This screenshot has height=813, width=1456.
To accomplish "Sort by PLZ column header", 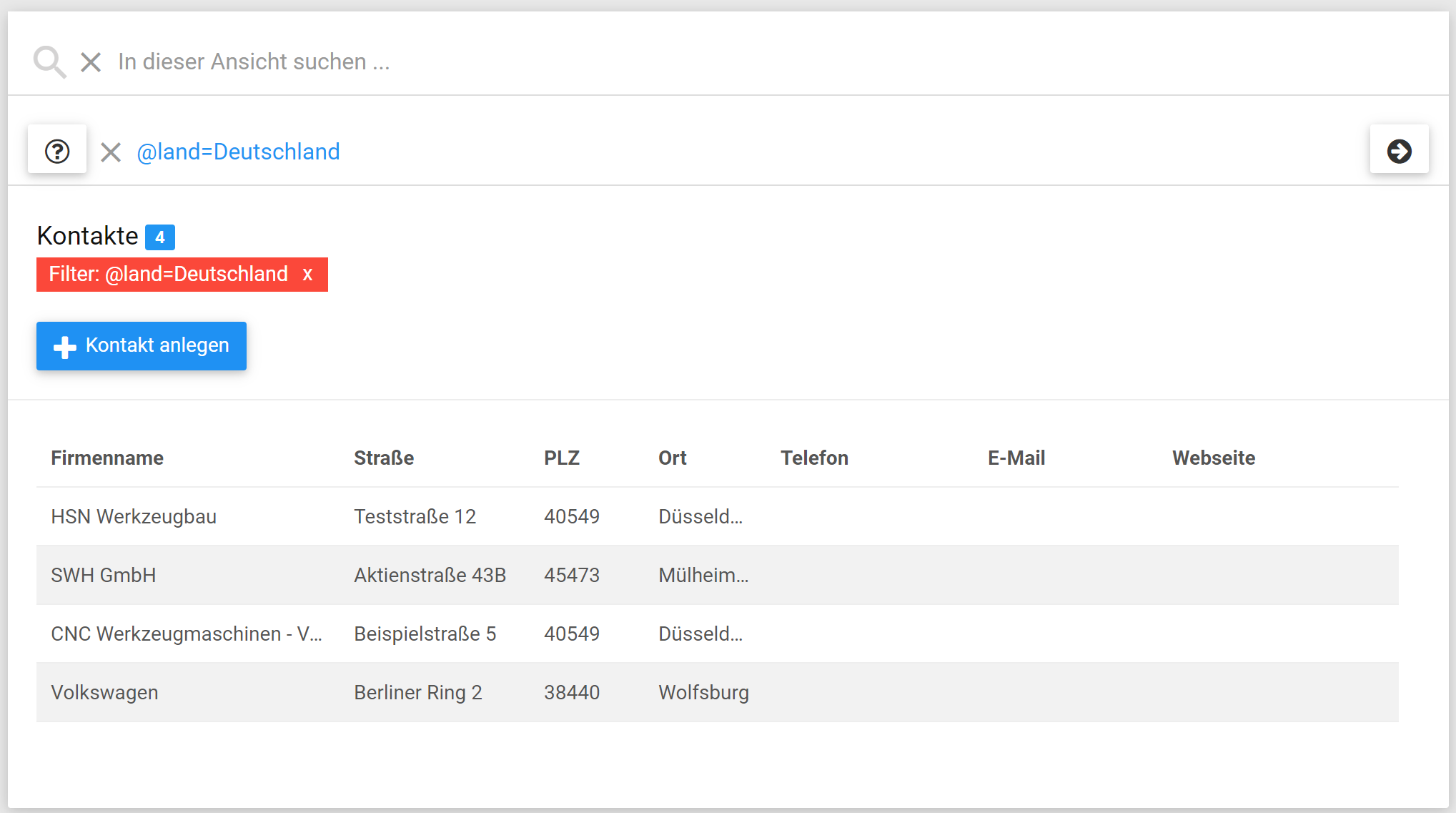I will [562, 458].
